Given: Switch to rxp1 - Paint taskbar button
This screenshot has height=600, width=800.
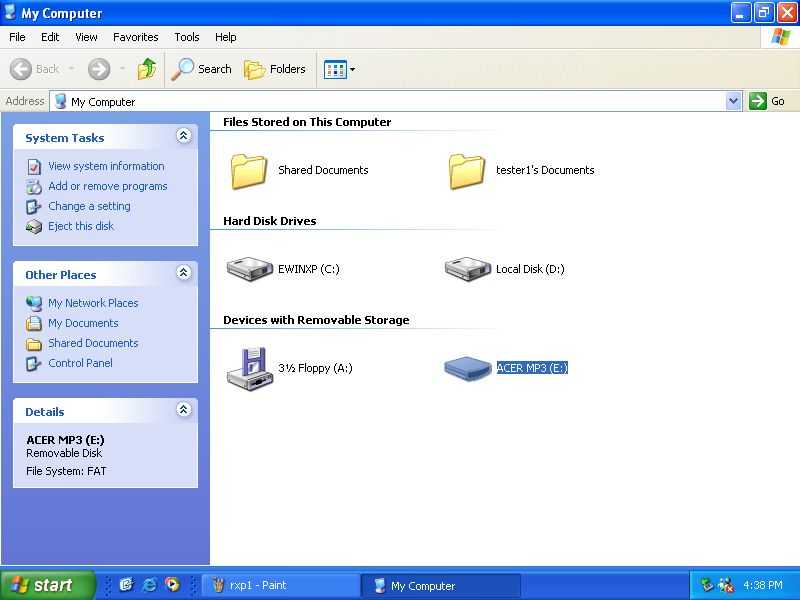Looking at the screenshot, I should click(281, 585).
